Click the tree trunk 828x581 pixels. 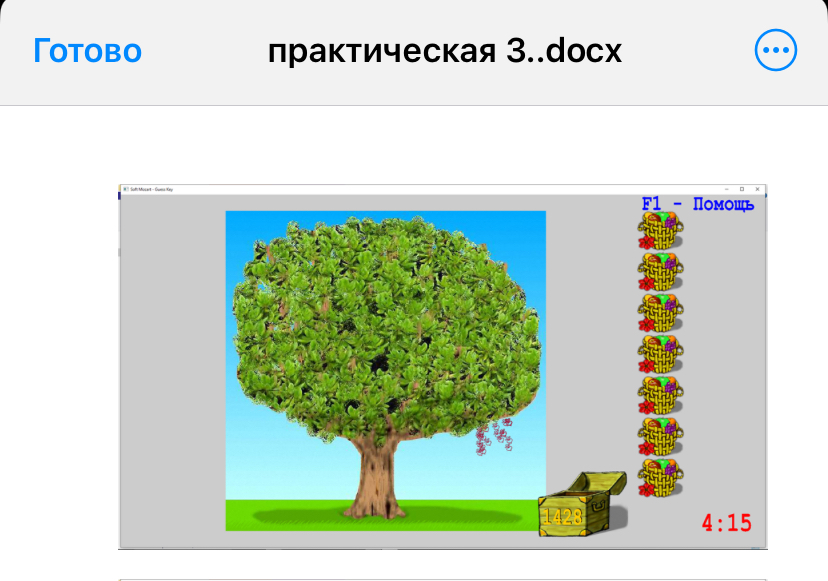click(380, 472)
